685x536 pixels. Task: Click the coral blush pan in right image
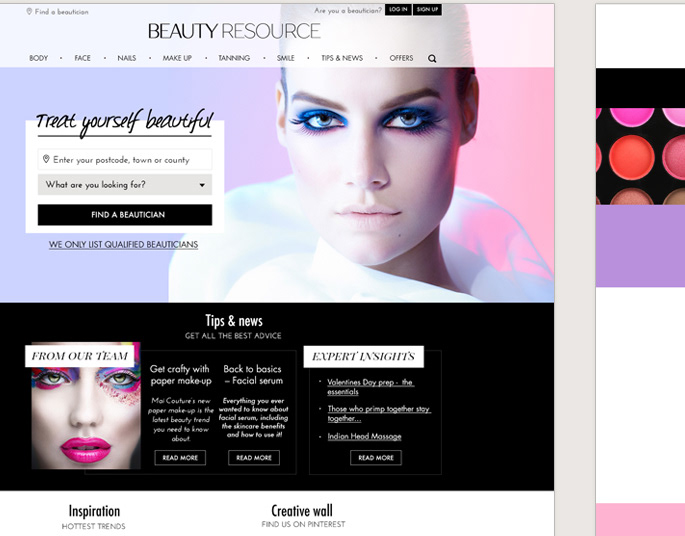pos(631,157)
